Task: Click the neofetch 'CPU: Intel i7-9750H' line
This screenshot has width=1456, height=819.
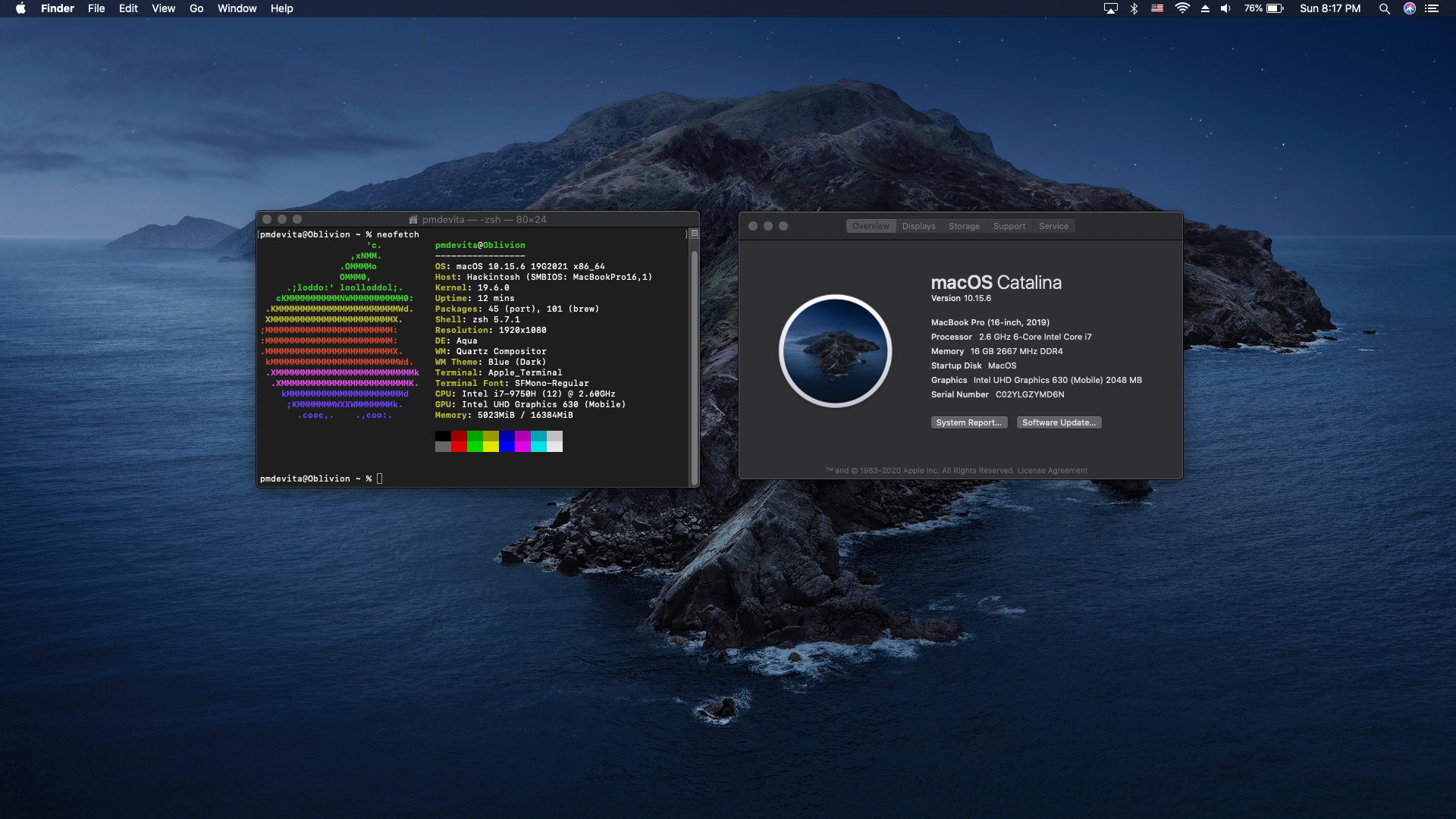Action: coord(526,394)
